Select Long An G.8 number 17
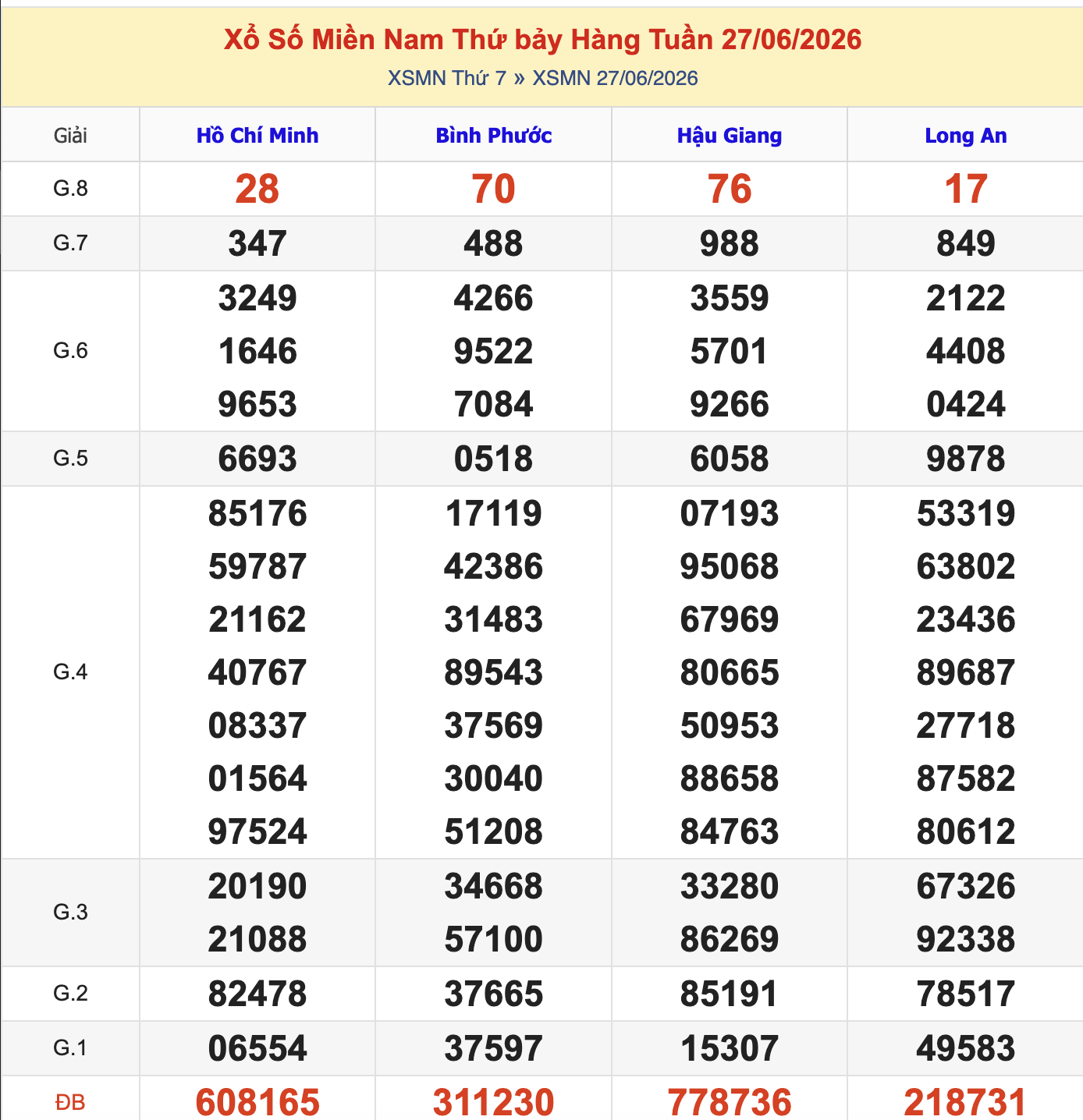 [966, 190]
